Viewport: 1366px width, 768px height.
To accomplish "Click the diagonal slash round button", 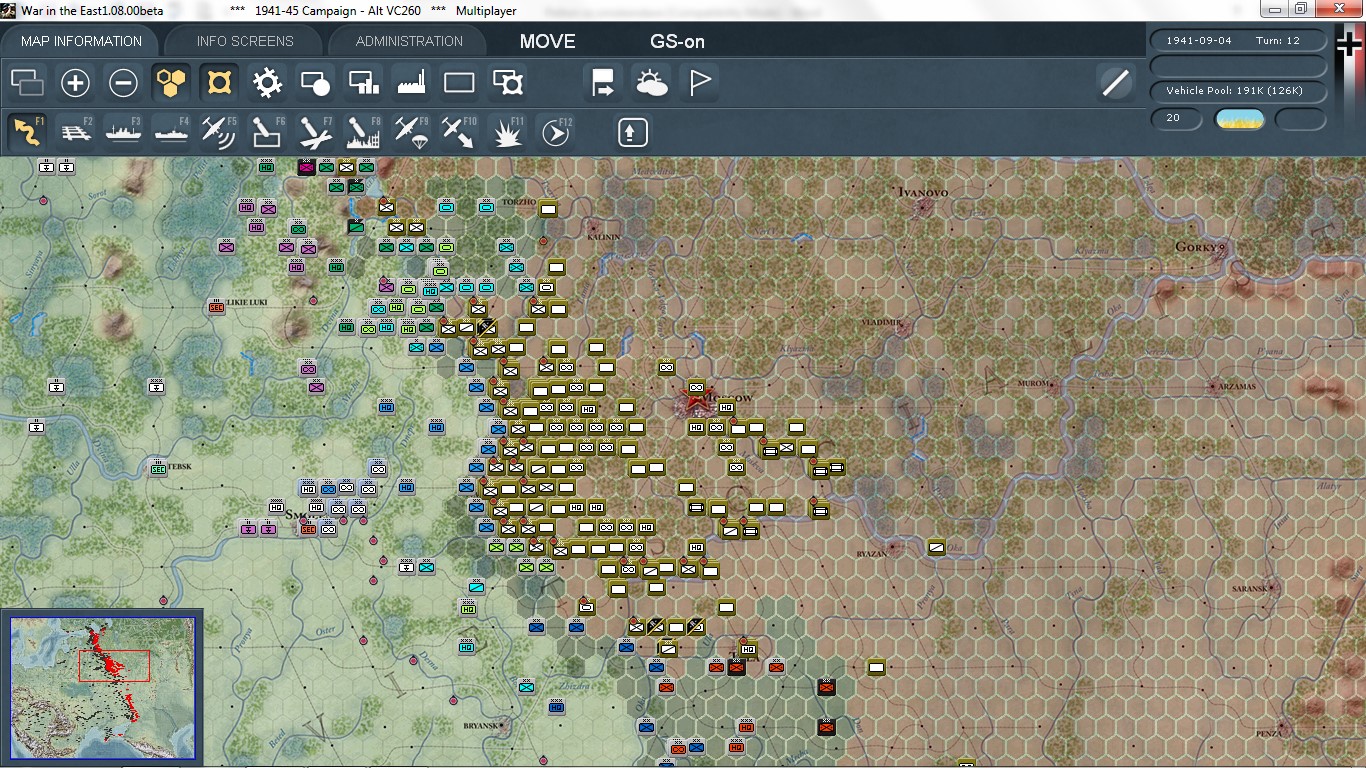I will [x=1115, y=83].
